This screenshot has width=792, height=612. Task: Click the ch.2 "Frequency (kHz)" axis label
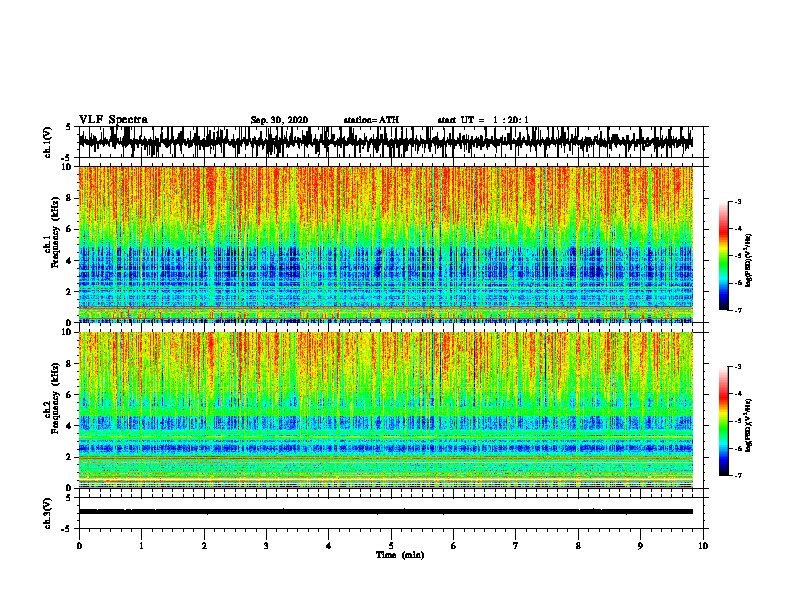coord(55,398)
